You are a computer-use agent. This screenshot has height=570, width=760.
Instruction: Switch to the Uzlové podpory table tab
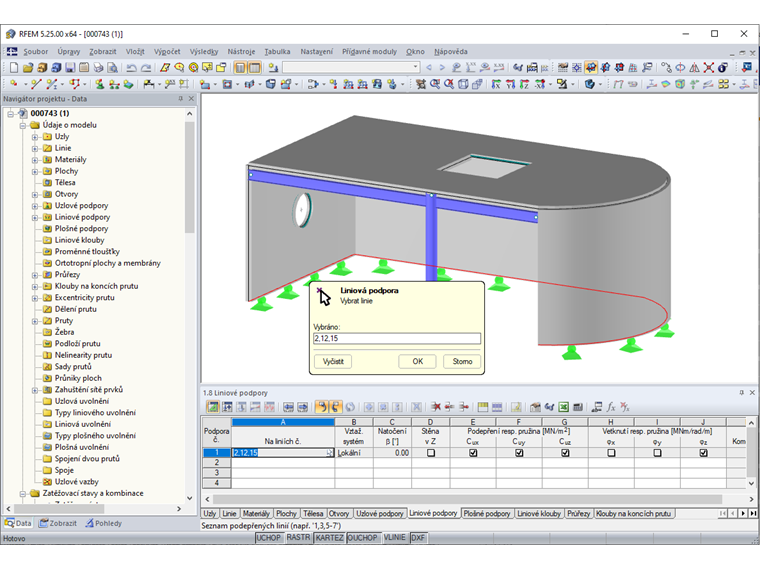pyautogui.click(x=380, y=513)
